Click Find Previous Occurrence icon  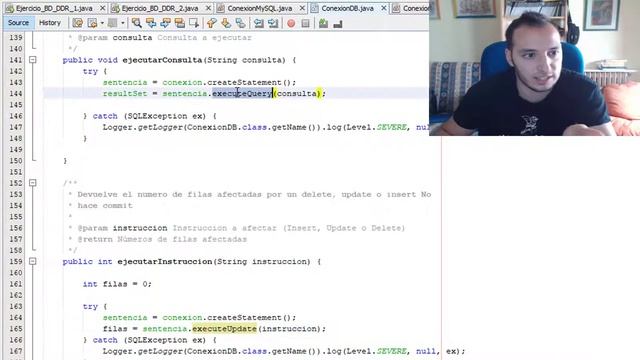point(151,23)
